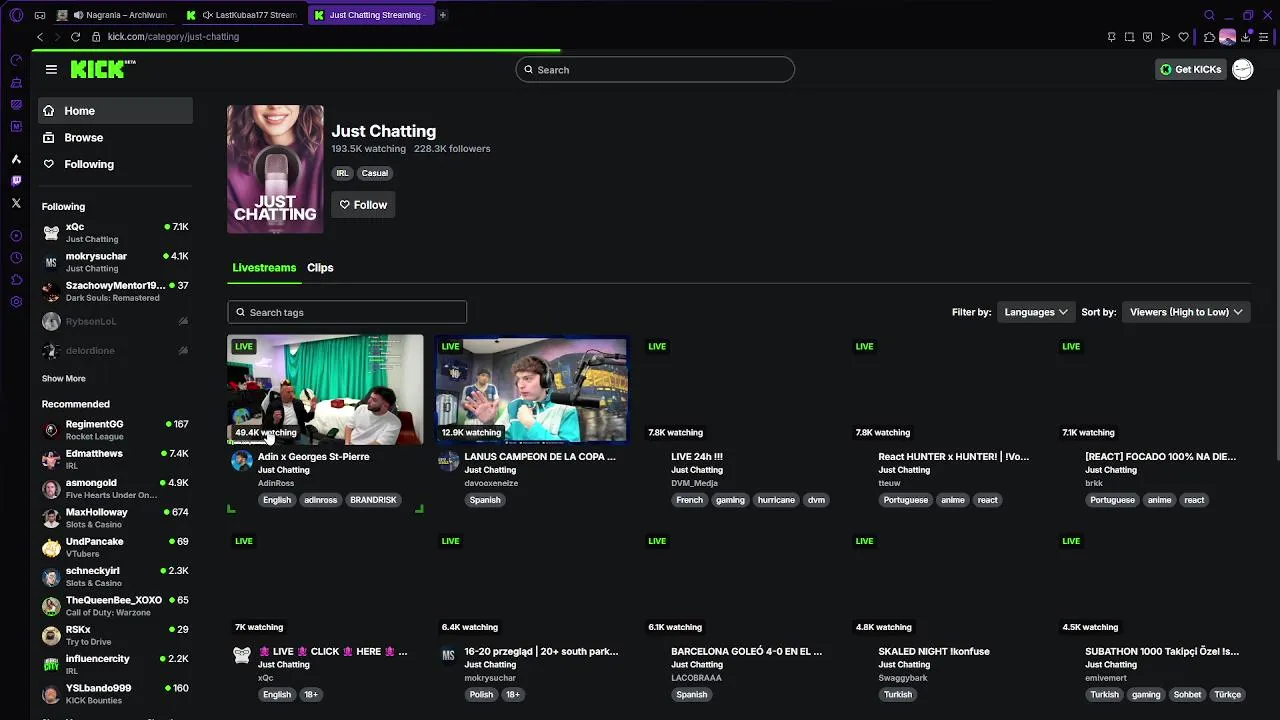Select Browse in the Kick sidebar
1280x720 pixels.
tap(115, 138)
